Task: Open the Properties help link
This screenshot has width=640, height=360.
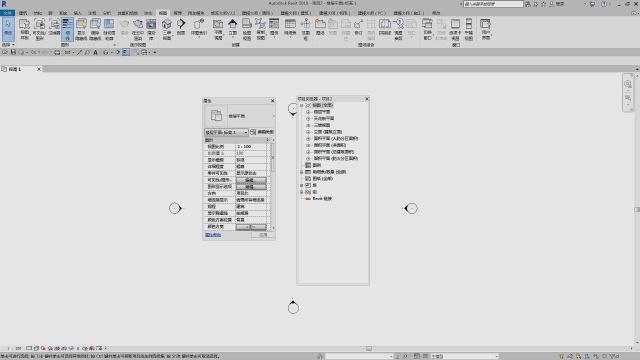Action: click(x=213, y=235)
